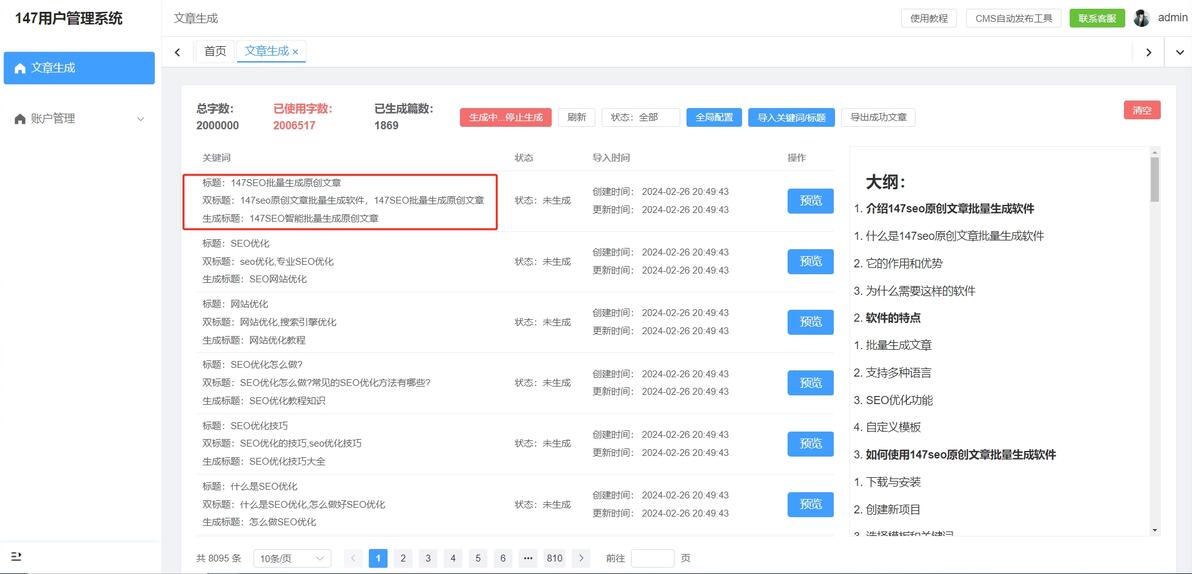
Task: Click 147用户管理系统 title
Action: click(68, 18)
